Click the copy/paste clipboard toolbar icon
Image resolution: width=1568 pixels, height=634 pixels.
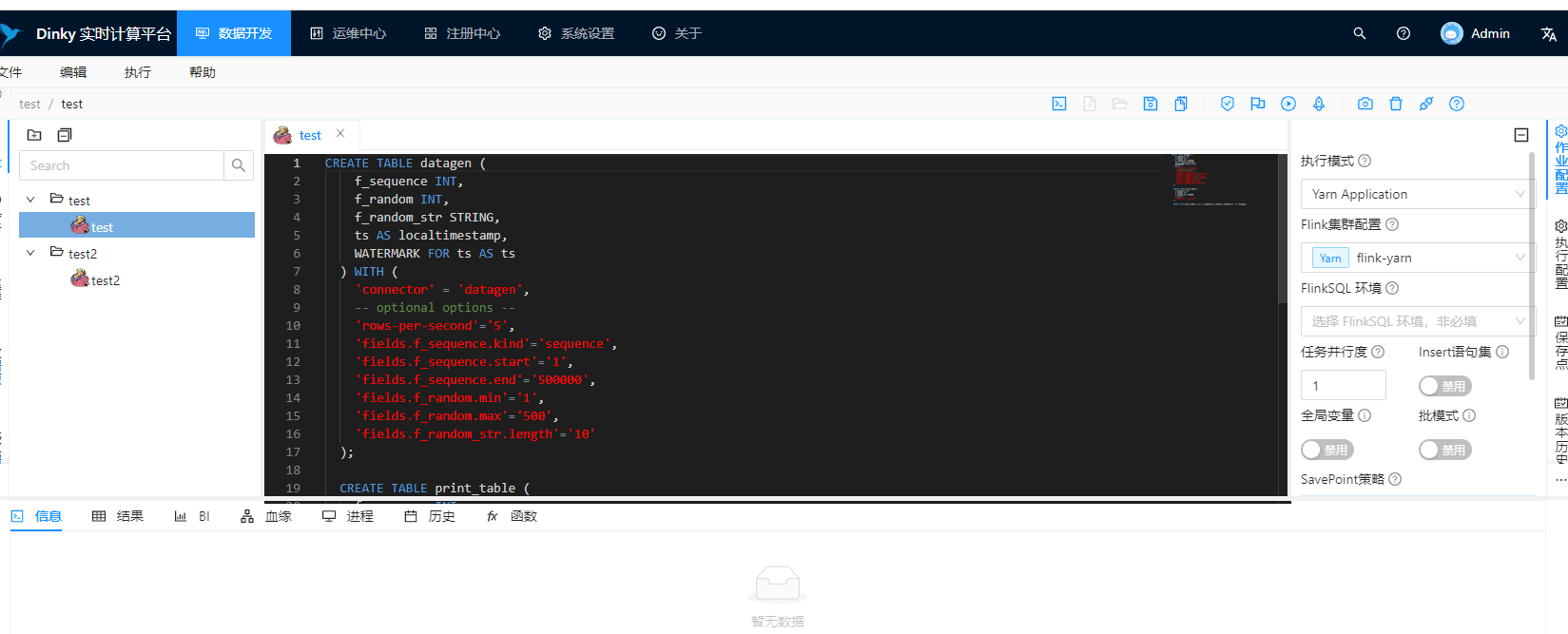[x=1181, y=104]
